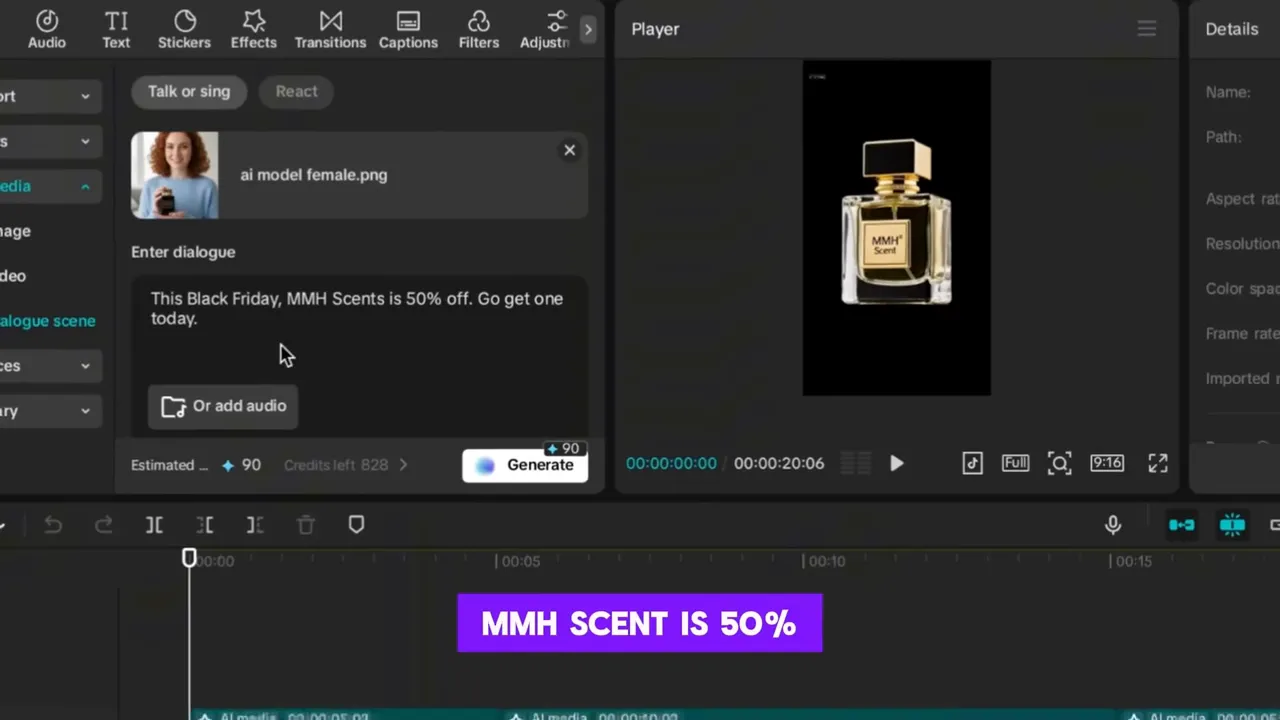This screenshot has width=1280, height=720.
Task: Click the delete clip icon
Action: pos(305,524)
